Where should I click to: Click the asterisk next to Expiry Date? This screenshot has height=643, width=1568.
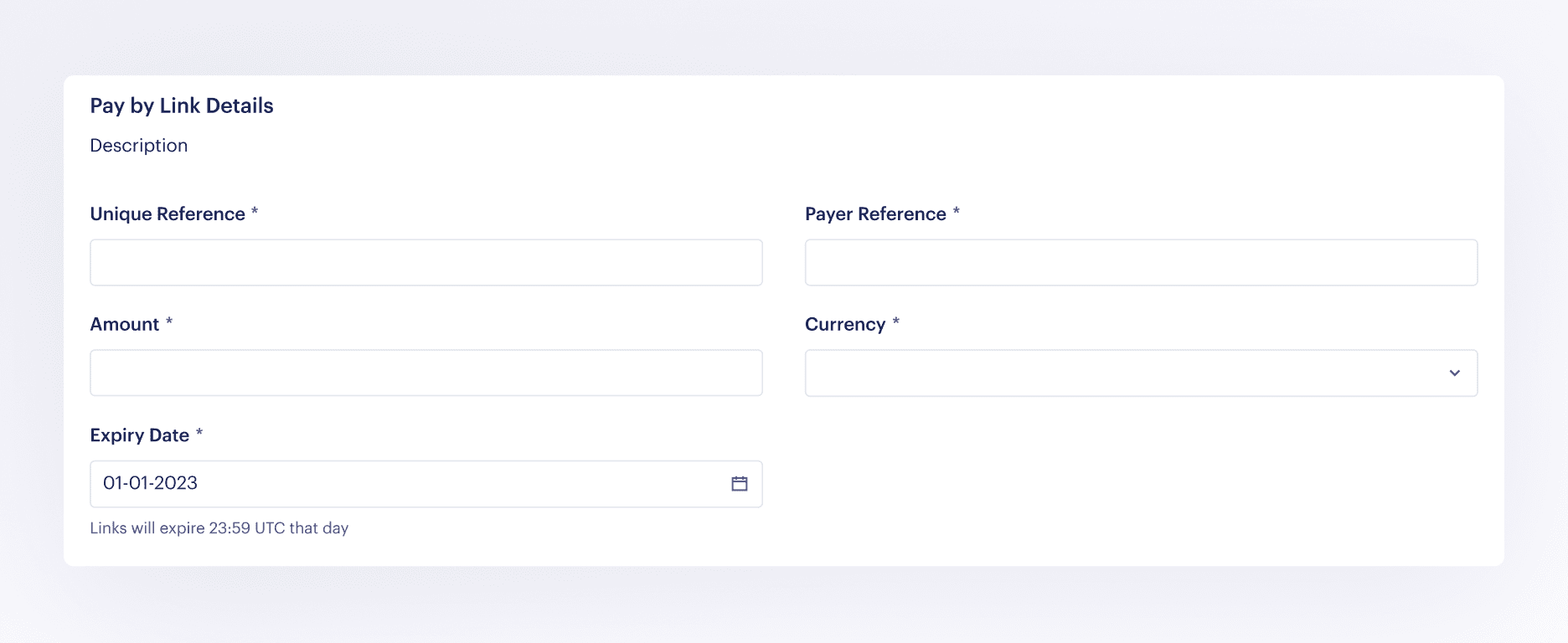coord(199,434)
